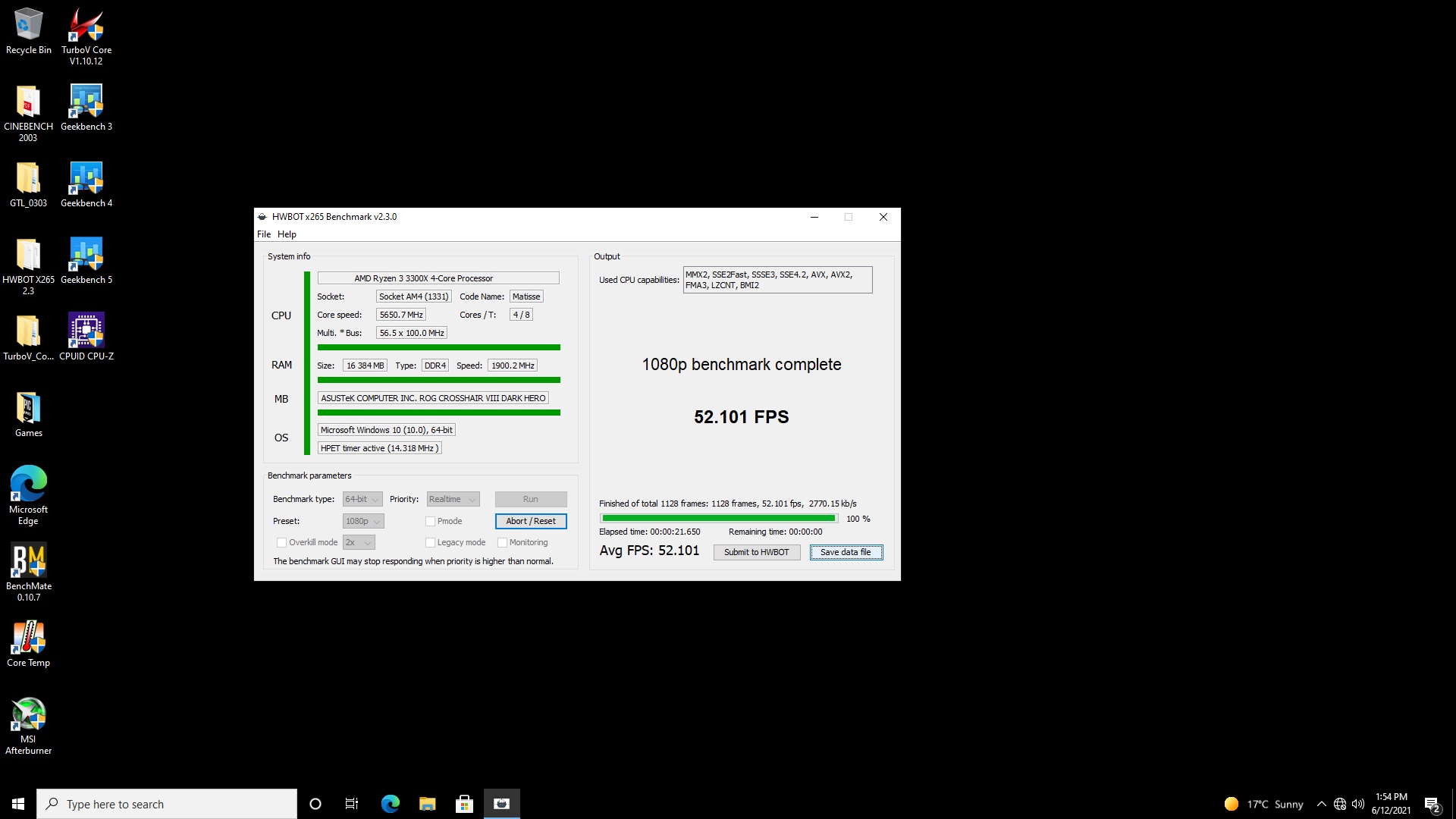This screenshot has height=819, width=1456.
Task: Open the GTL_0303 folder icon
Action: 28,184
